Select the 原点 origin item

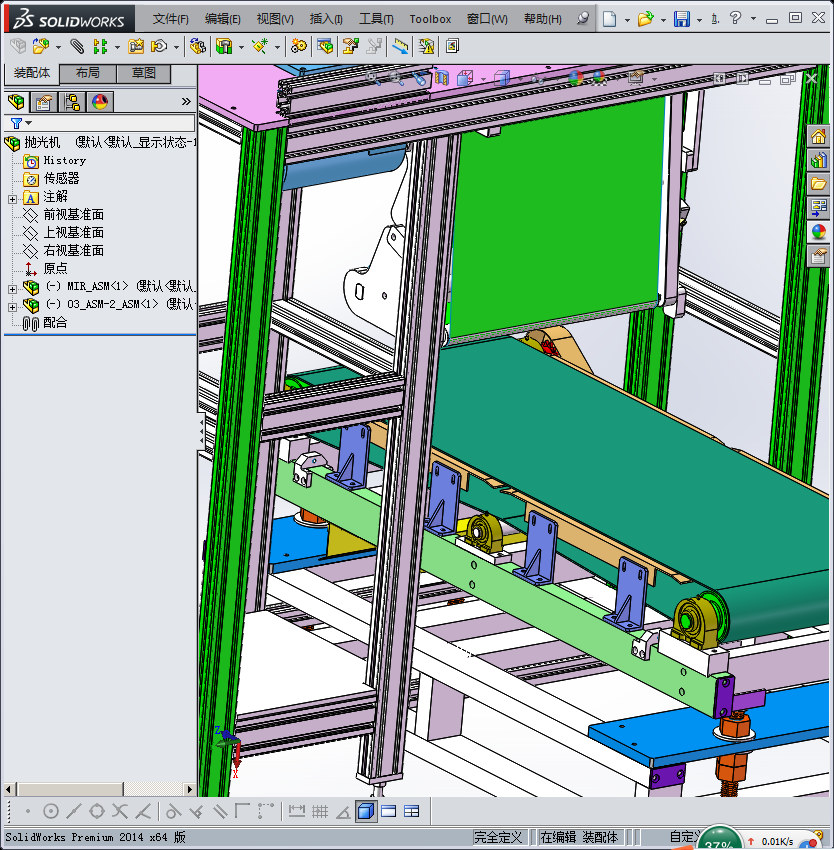point(55,268)
